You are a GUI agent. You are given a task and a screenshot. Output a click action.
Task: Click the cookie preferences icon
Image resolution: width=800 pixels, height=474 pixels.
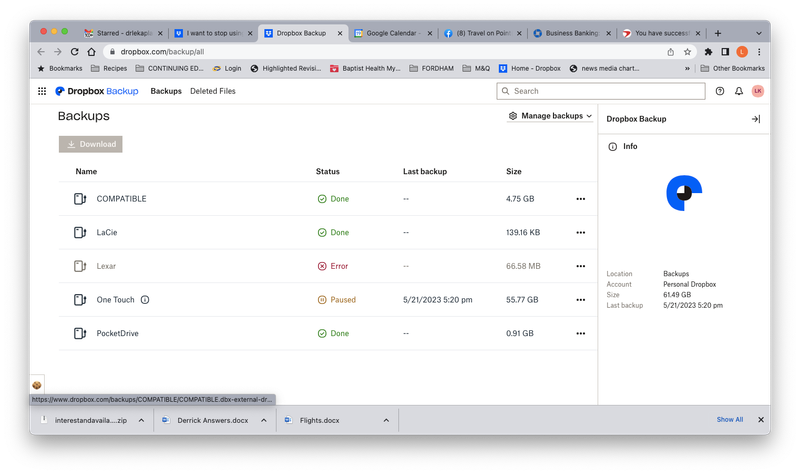click(x=37, y=385)
